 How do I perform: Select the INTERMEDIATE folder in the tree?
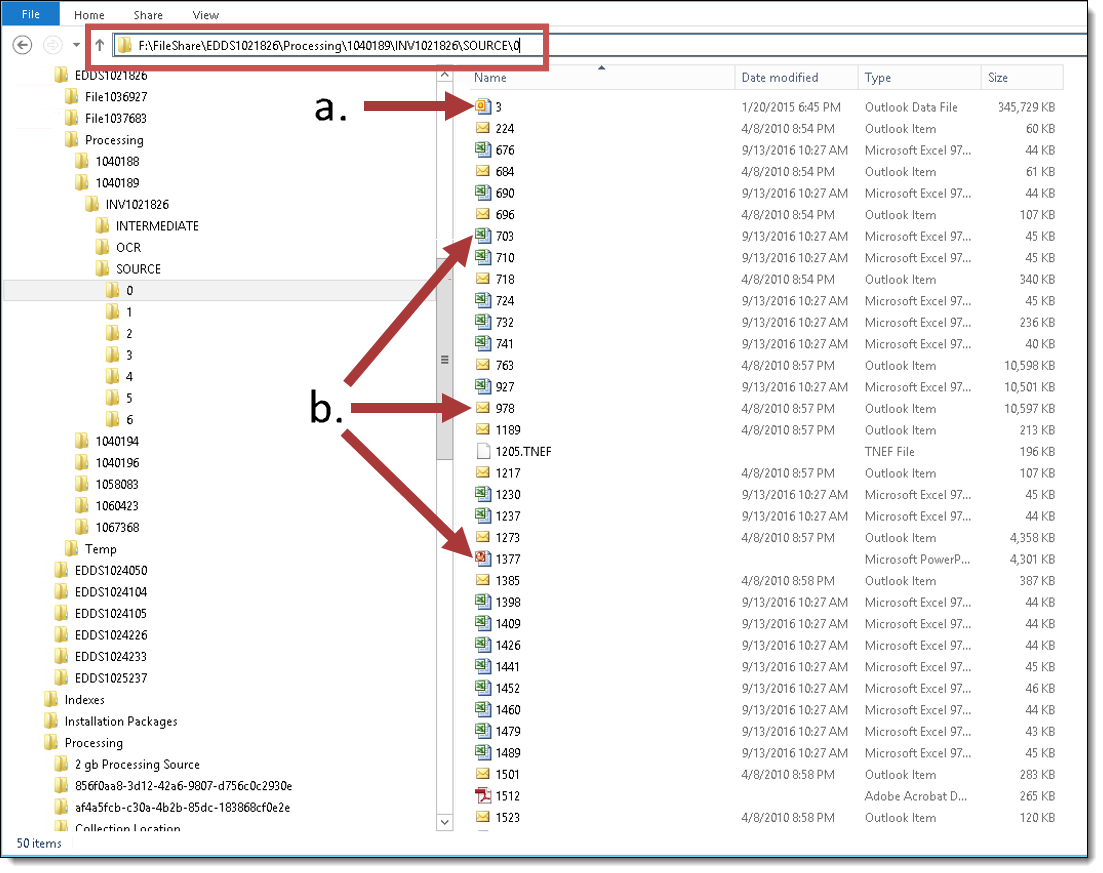coord(157,226)
